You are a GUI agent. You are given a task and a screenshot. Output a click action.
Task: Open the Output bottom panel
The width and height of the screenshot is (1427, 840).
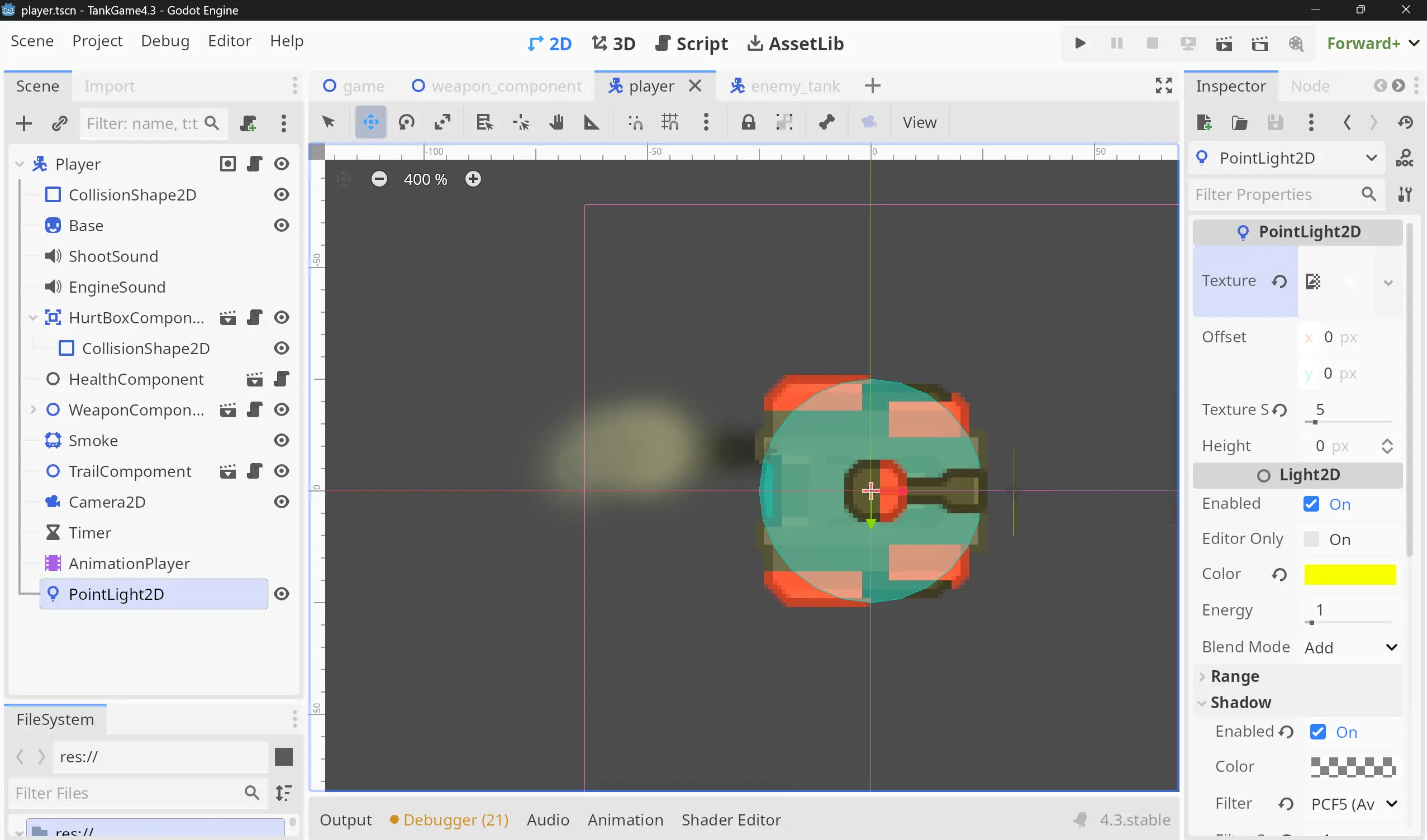345,820
